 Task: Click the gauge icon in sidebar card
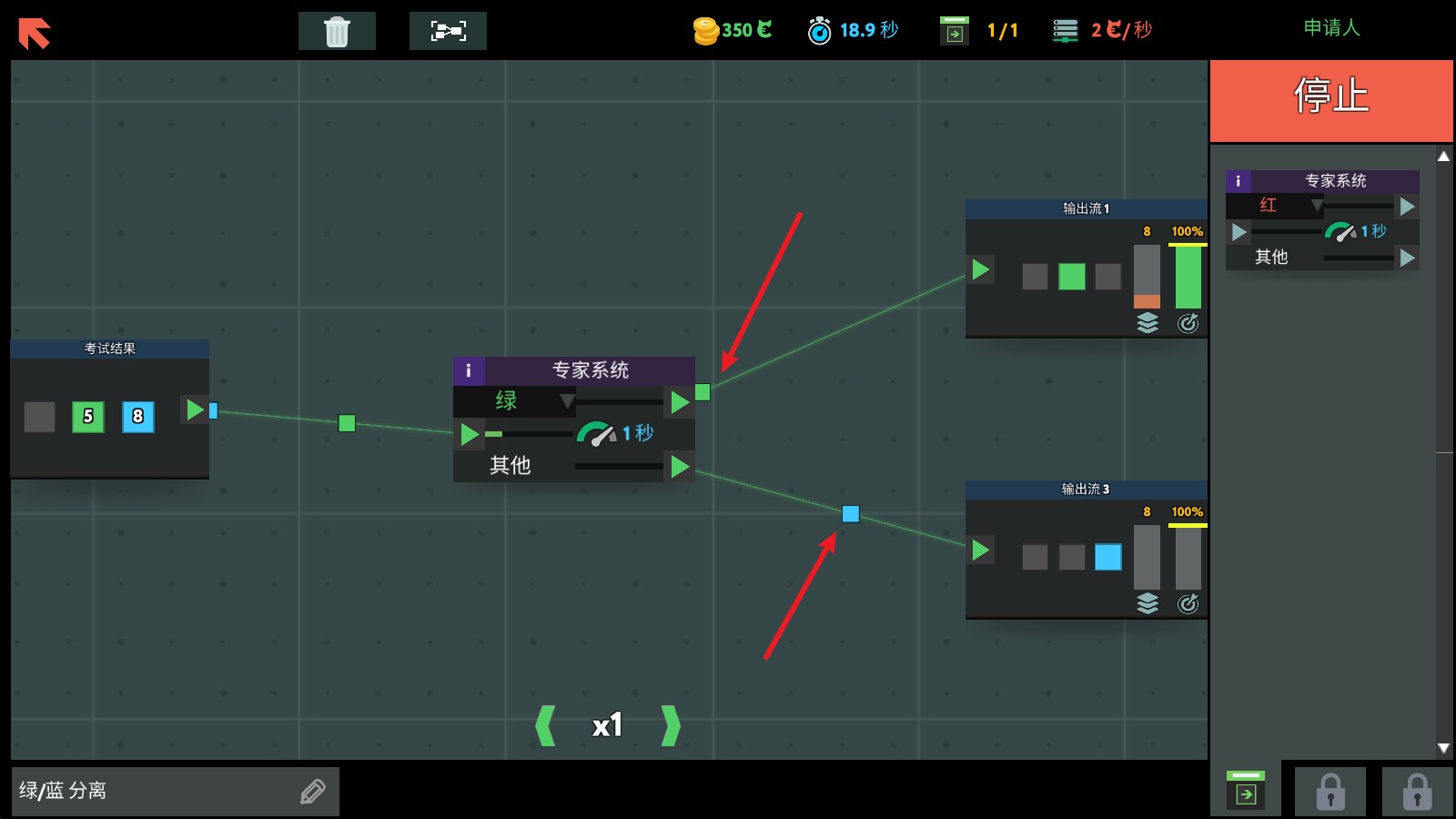pyautogui.click(x=1340, y=232)
